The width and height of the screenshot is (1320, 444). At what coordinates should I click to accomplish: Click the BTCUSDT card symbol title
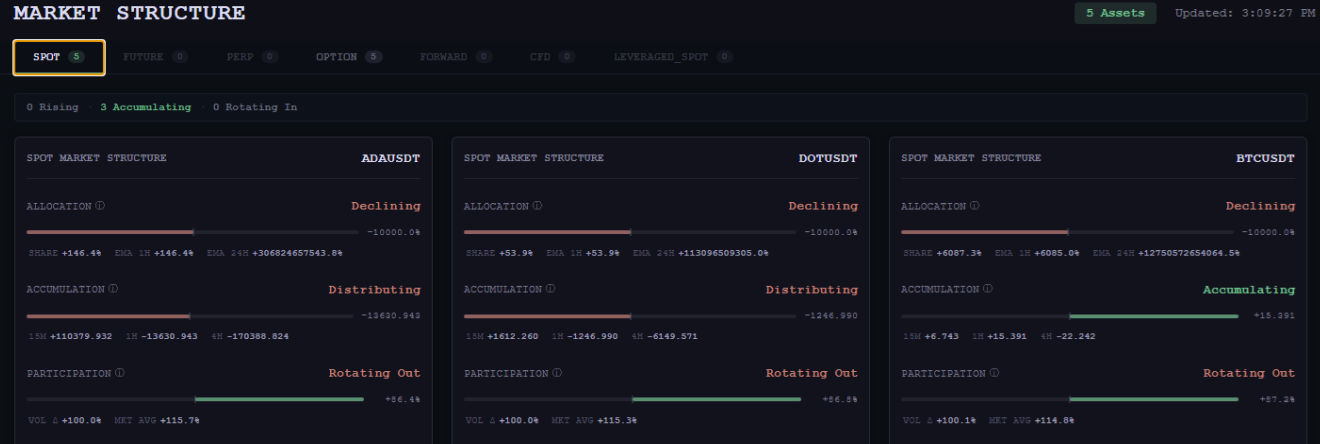(1265, 158)
